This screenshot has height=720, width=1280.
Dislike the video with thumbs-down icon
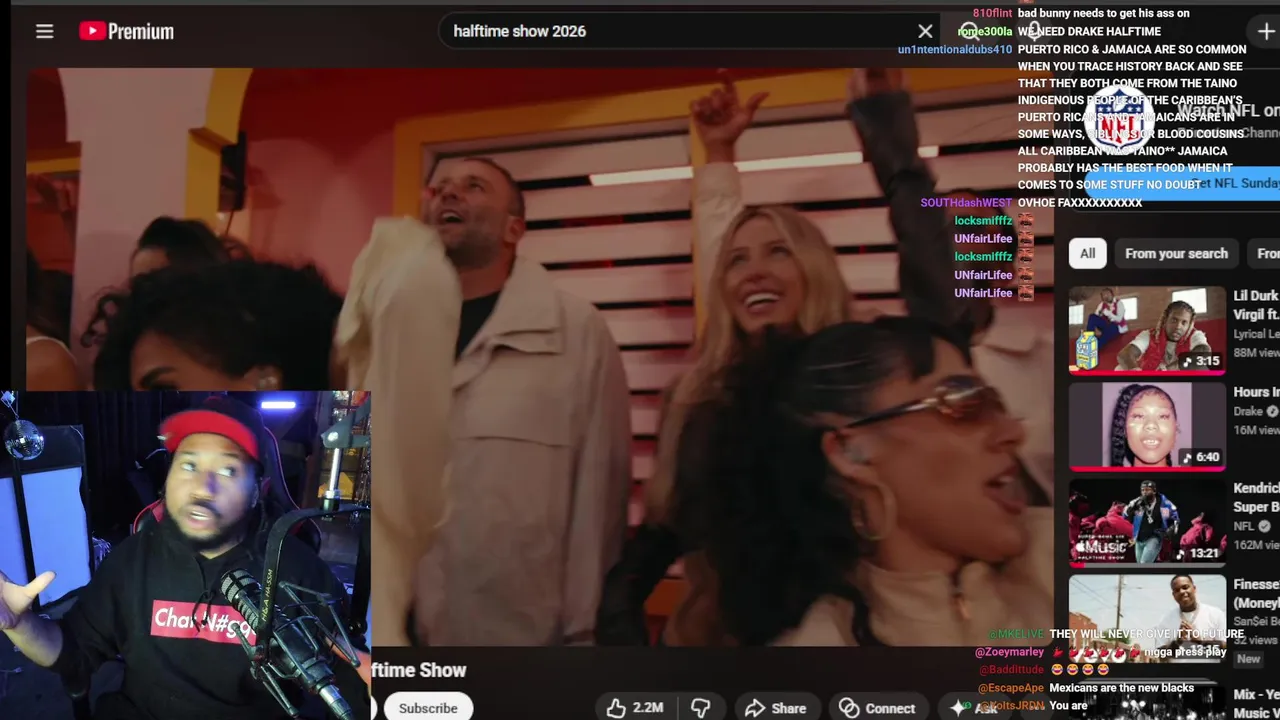[x=701, y=708]
